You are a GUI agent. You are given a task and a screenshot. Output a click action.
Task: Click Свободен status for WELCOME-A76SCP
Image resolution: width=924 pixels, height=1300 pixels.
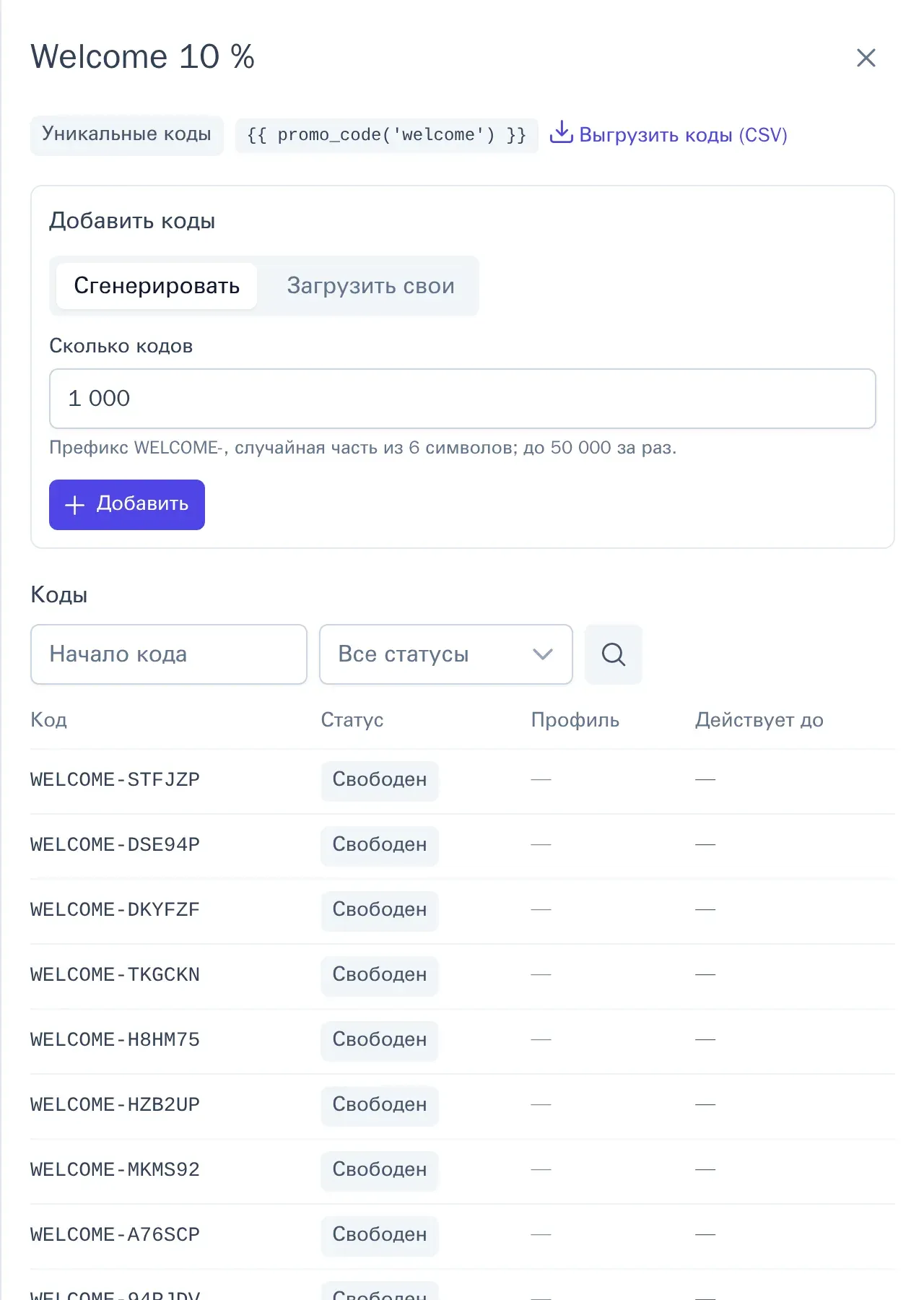(380, 1235)
